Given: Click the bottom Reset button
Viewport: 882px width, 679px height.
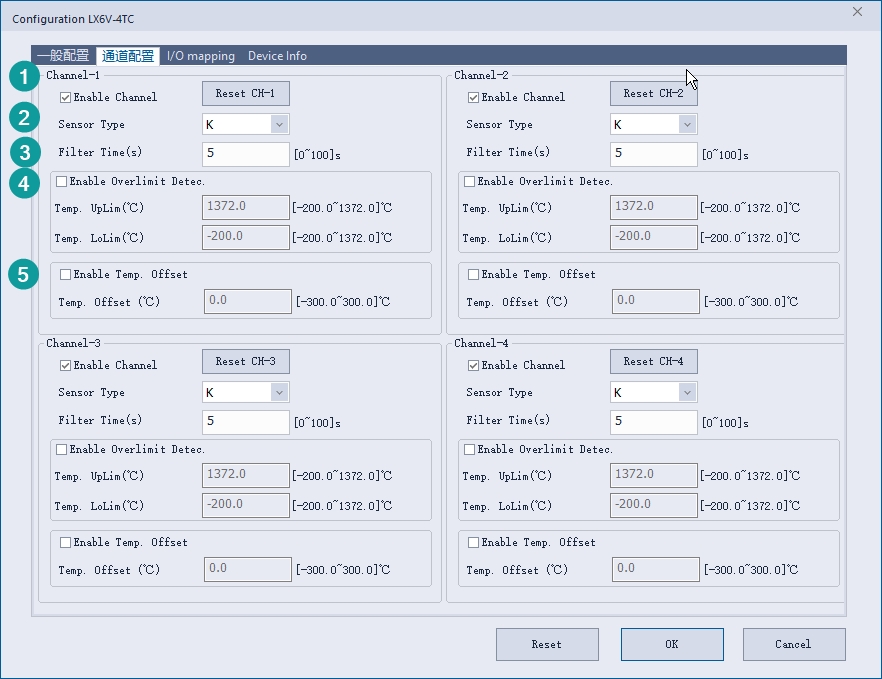Looking at the screenshot, I should pyautogui.click(x=547, y=644).
